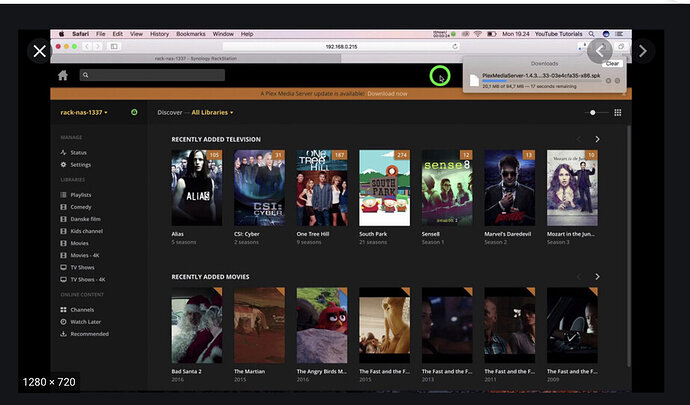Open the TV Shows - 4K library
This screenshot has height=405, width=690.
click(83, 280)
